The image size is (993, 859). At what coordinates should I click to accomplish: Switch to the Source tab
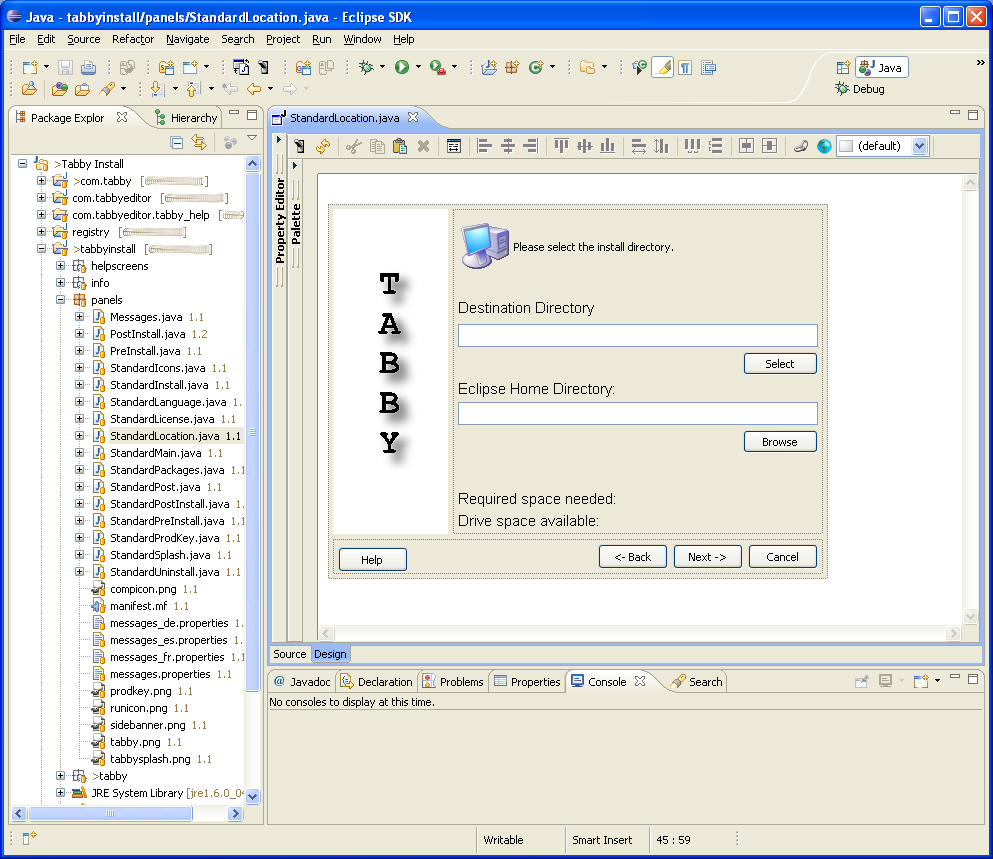289,654
